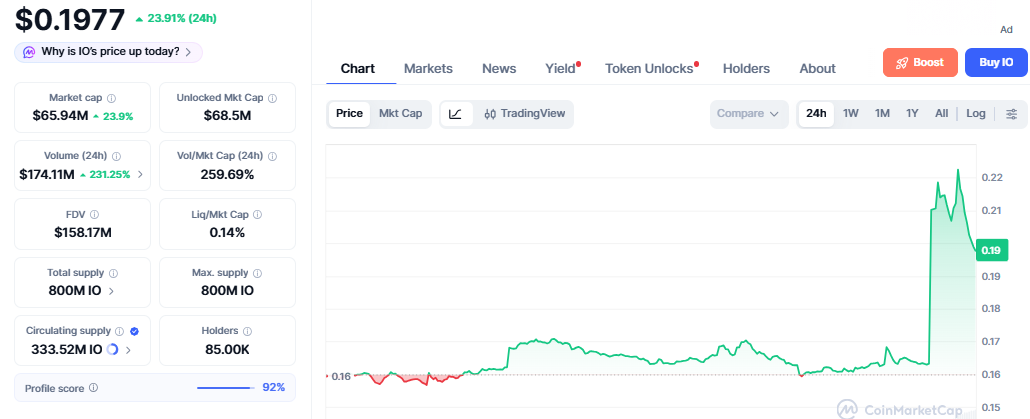Click the info icon next to Holders

[x=247, y=331]
